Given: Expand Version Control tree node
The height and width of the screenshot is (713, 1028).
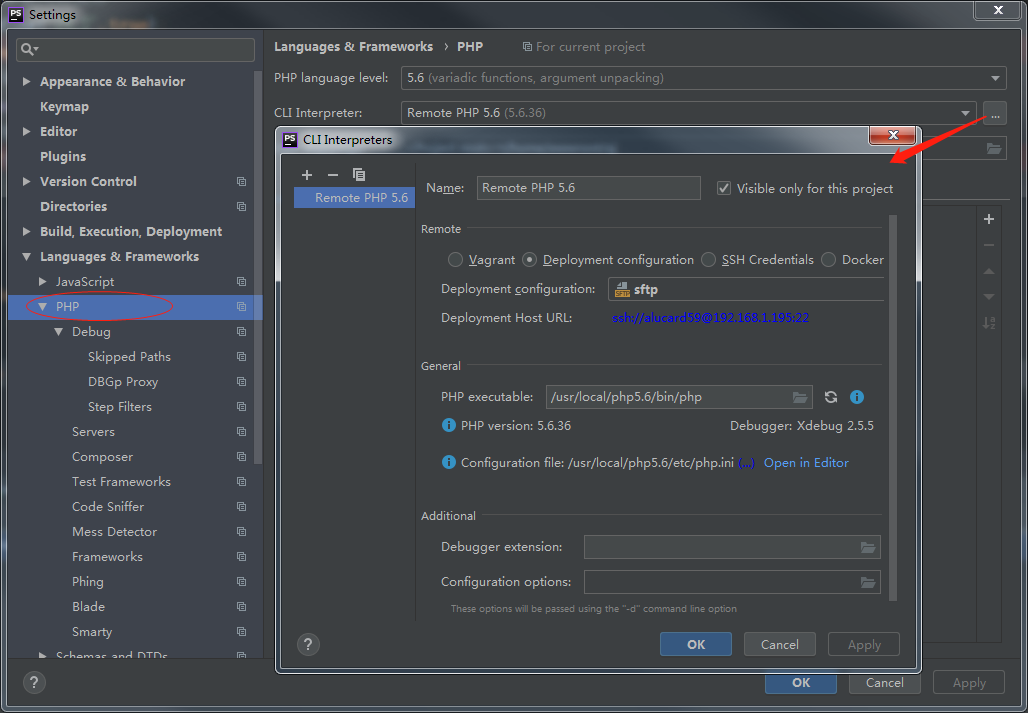Looking at the screenshot, I should [x=26, y=181].
